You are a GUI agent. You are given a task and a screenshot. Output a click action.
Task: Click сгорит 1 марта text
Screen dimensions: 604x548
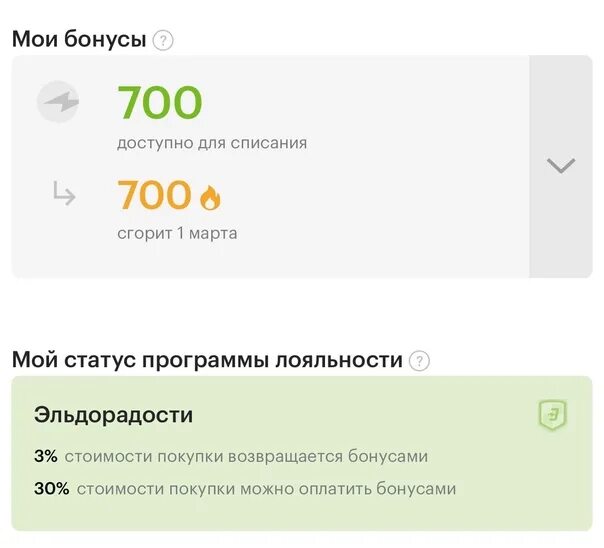[x=177, y=233]
